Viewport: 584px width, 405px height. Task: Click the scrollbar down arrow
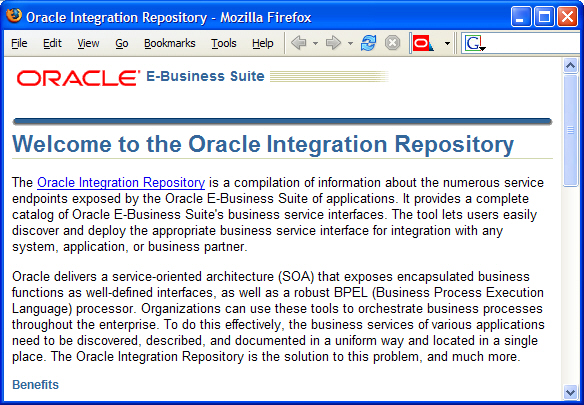pyautogui.click(x=570, y=392)
